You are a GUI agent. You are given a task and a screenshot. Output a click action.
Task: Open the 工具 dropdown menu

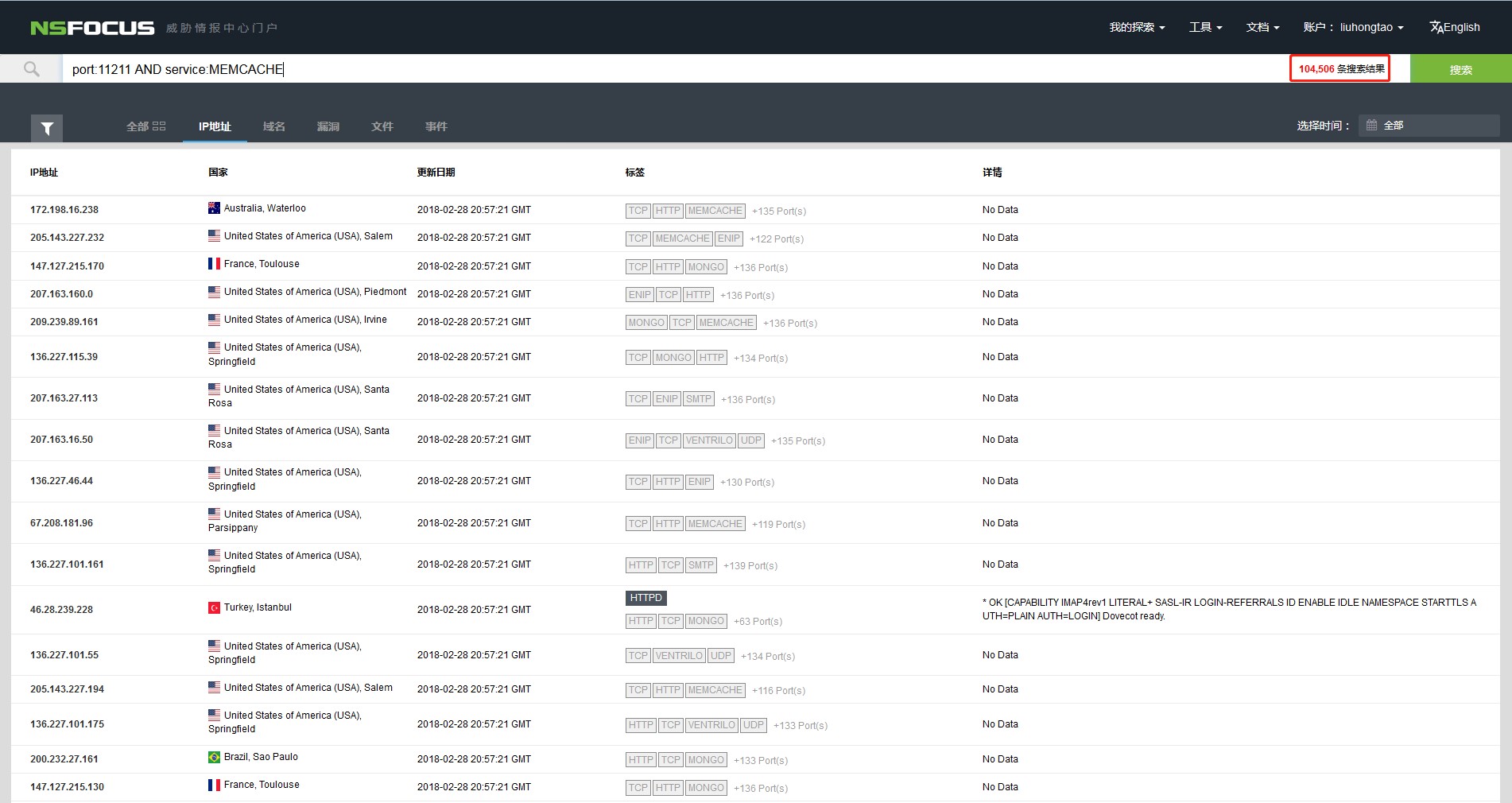coord(1205,27)
